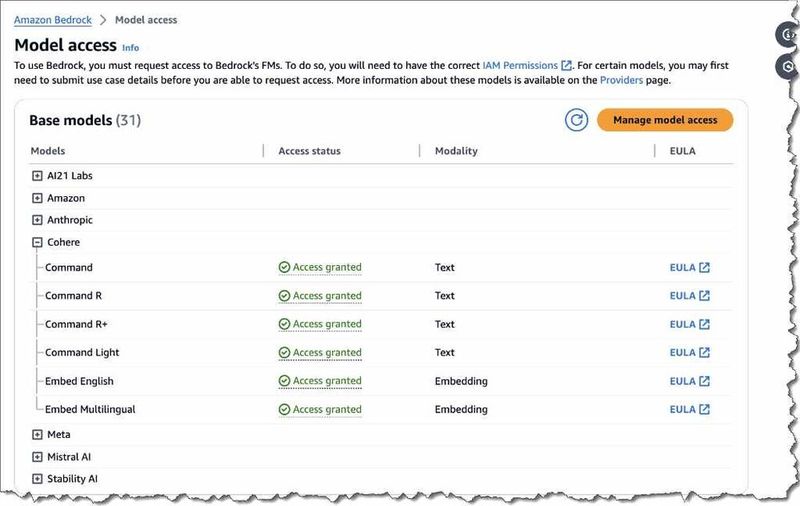Expand the Anthropic provider group
This screenshot has width=800, height=506.
click(x=37, y=220)
